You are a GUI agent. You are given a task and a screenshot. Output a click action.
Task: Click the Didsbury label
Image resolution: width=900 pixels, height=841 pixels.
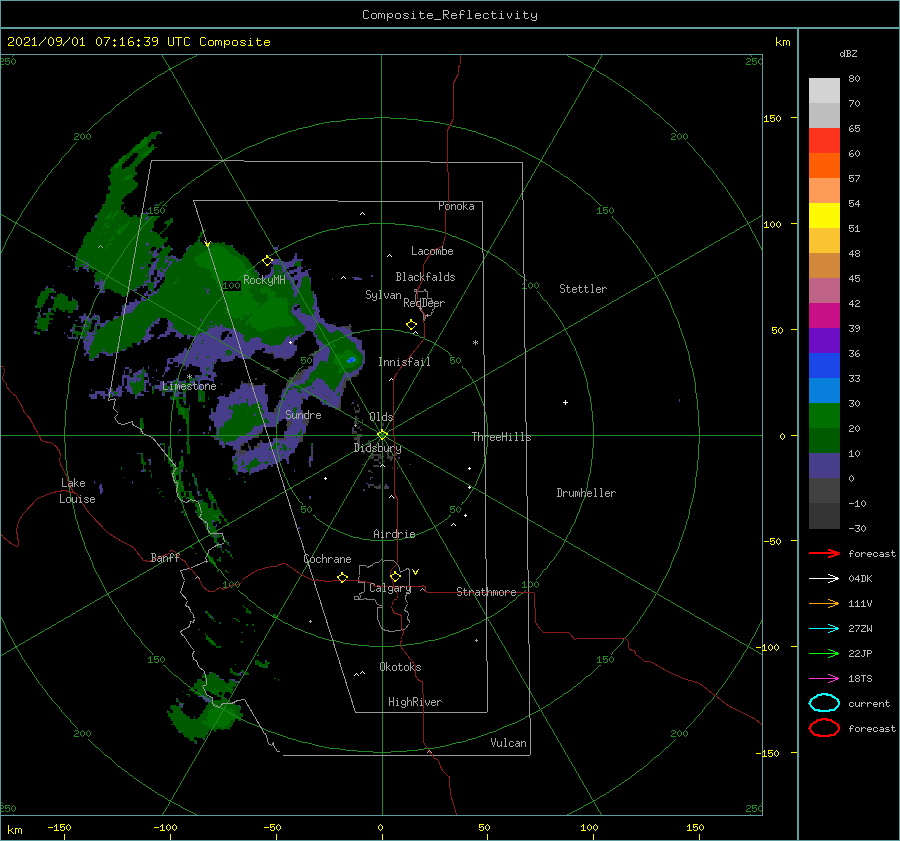[377, 448]
